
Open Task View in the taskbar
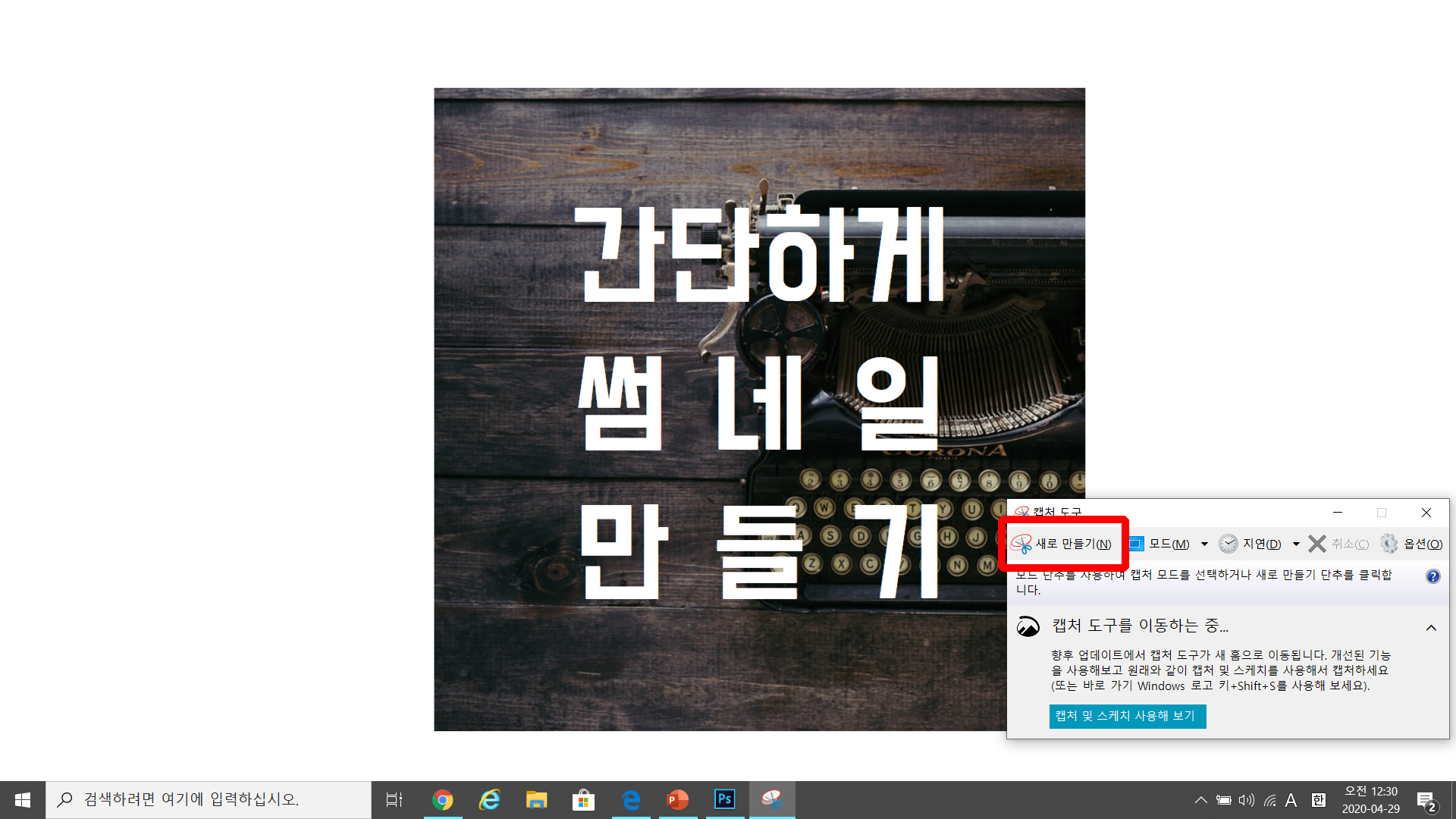(394, 799)
